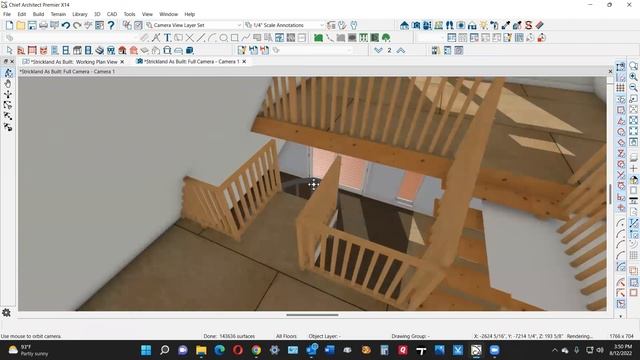Open the File menu
The image size is (640, 360).
pyautogui.click(x=7, y=14)
